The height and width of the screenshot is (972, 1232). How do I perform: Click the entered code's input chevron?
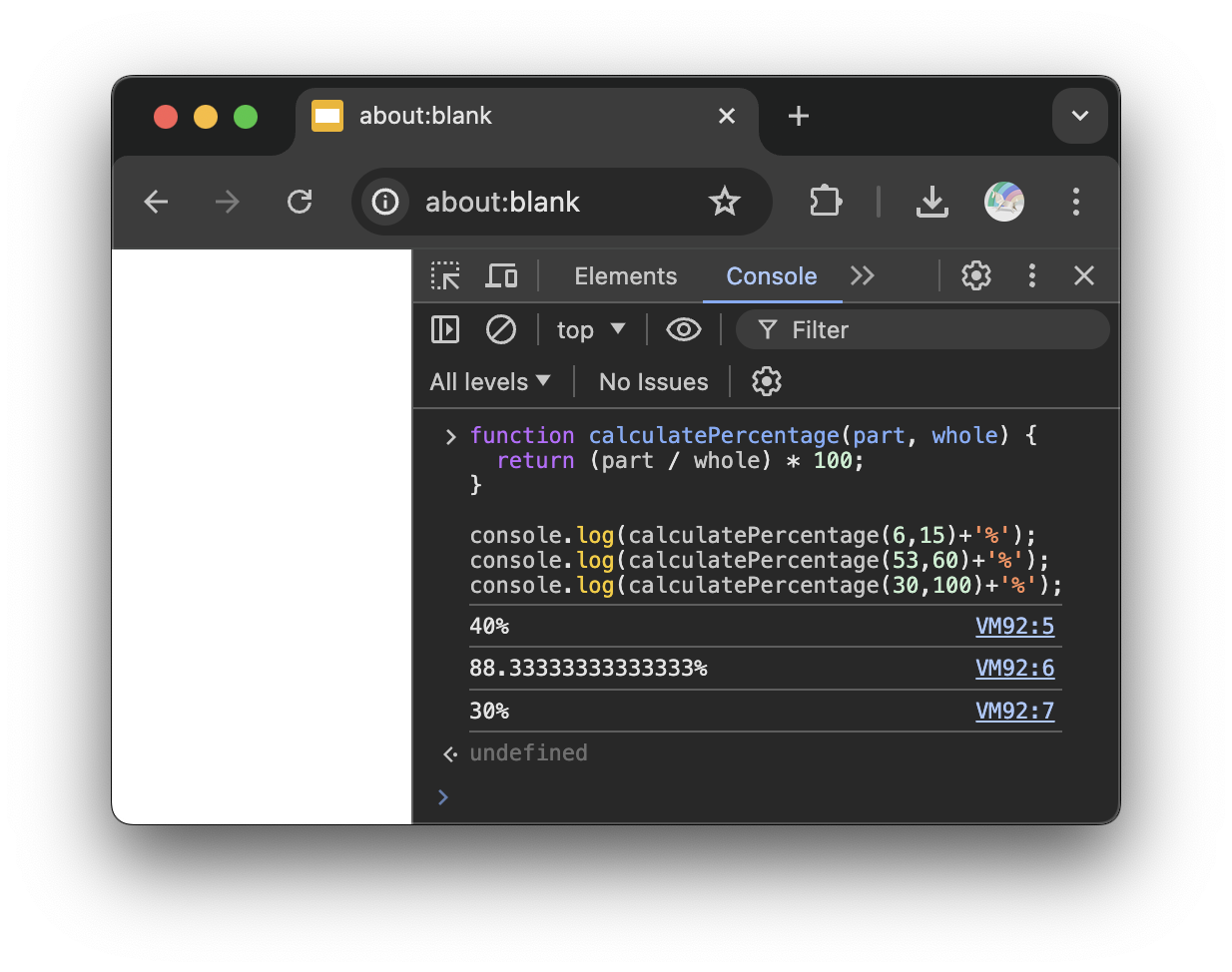(x=450, y=436)
